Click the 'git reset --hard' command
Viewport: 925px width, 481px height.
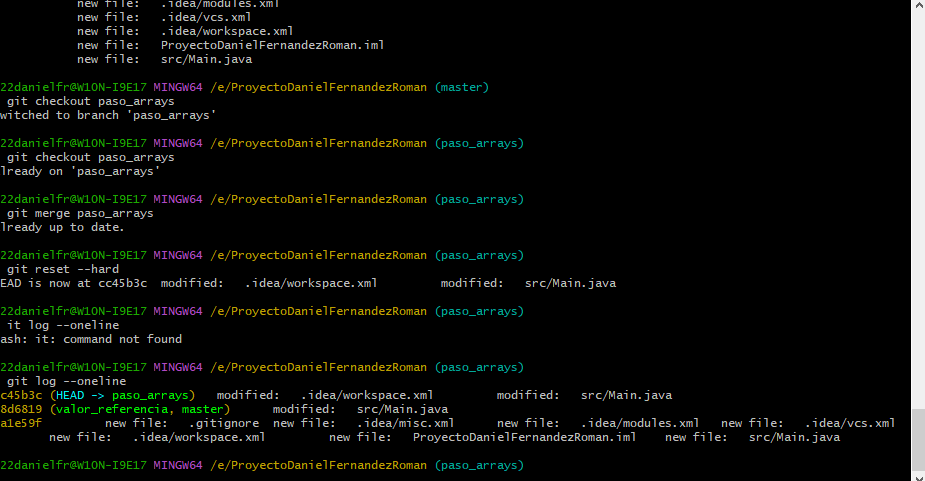(x=63, y=270)
